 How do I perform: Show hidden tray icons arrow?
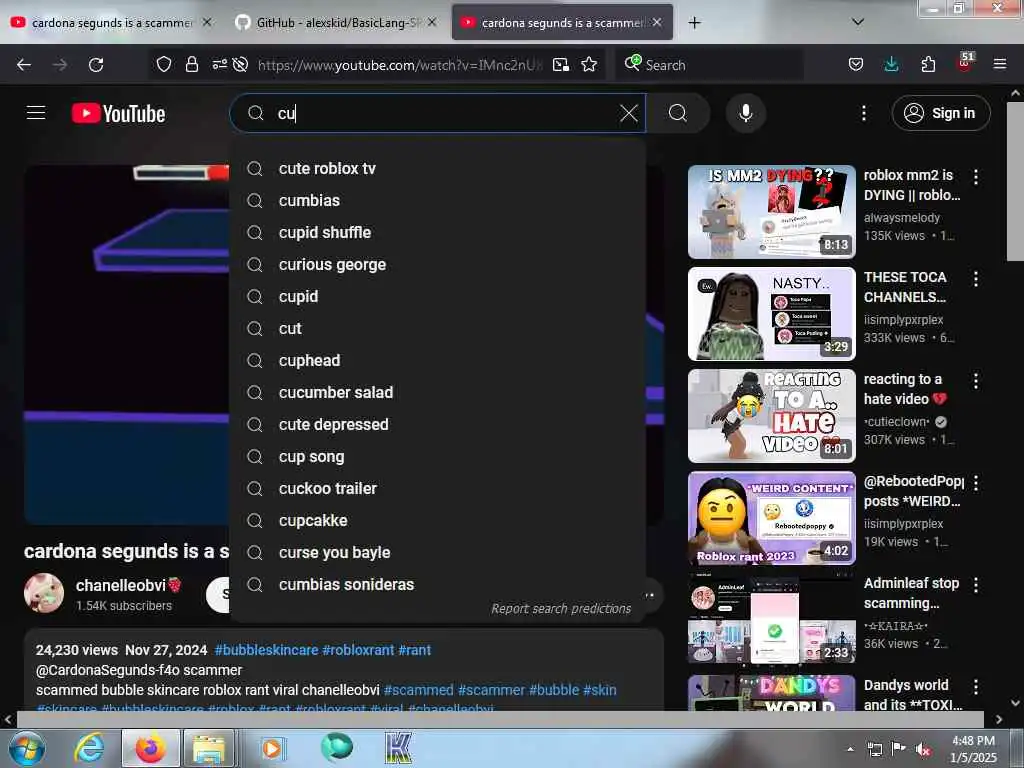coord(850,749)
